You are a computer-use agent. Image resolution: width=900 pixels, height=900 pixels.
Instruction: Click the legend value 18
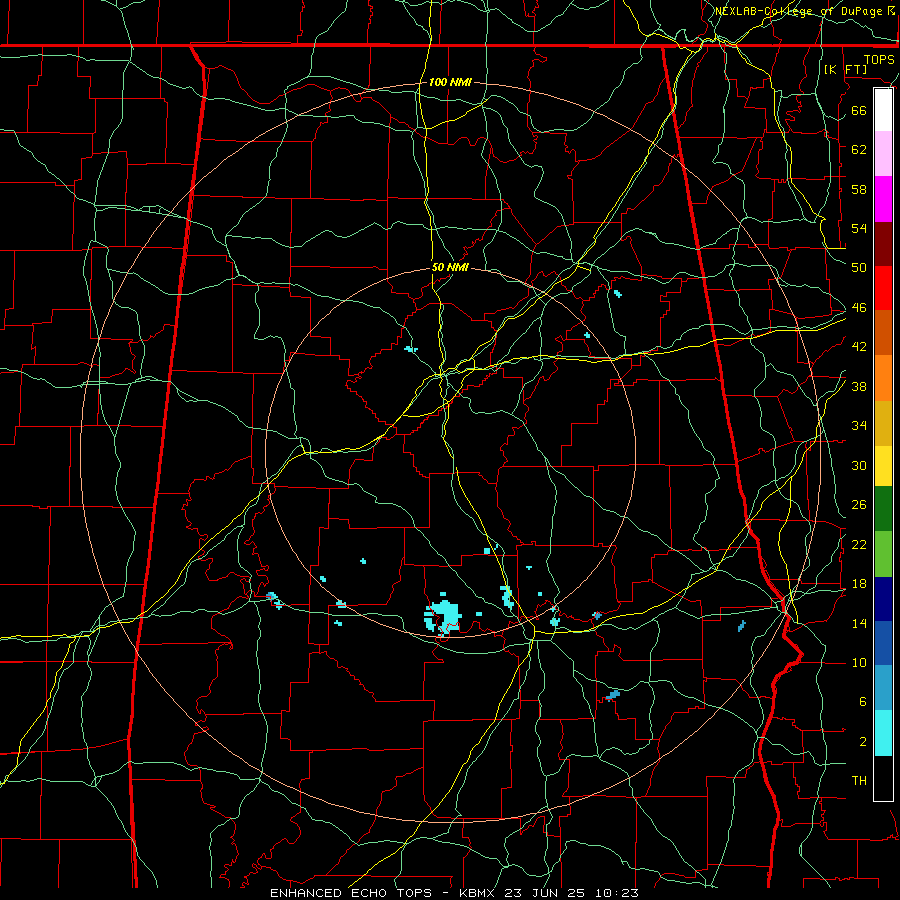859,584
